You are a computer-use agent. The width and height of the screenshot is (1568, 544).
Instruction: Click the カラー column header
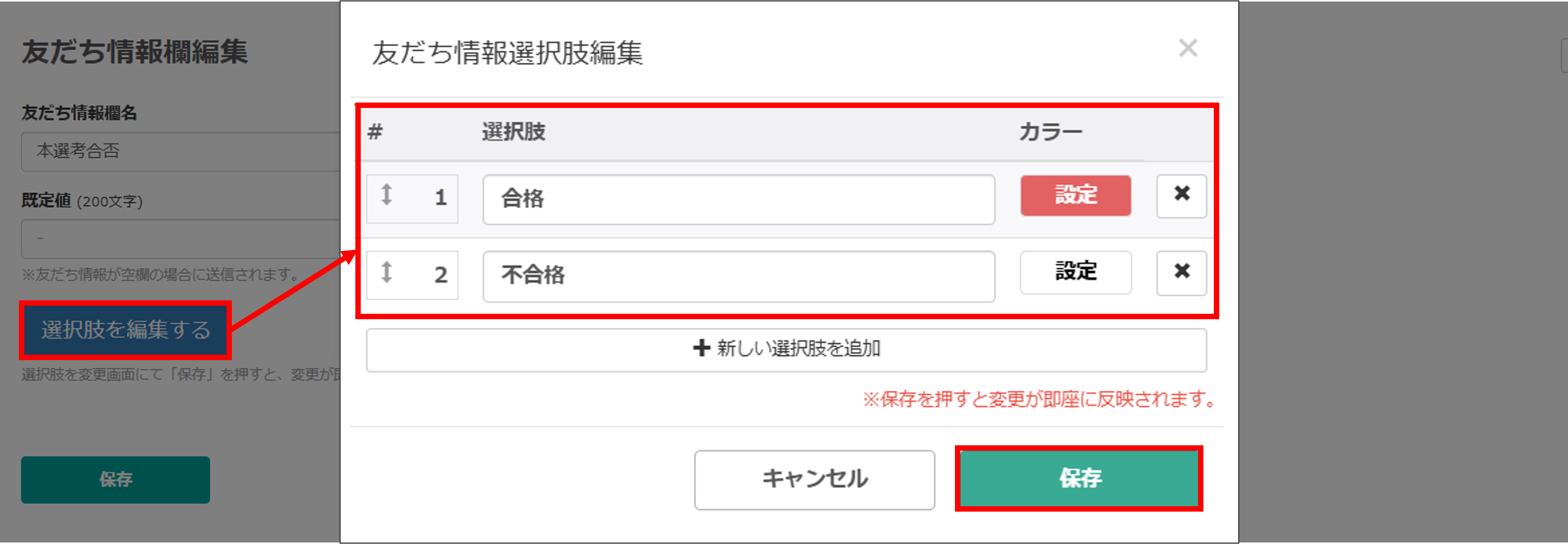click(1051, 132)
